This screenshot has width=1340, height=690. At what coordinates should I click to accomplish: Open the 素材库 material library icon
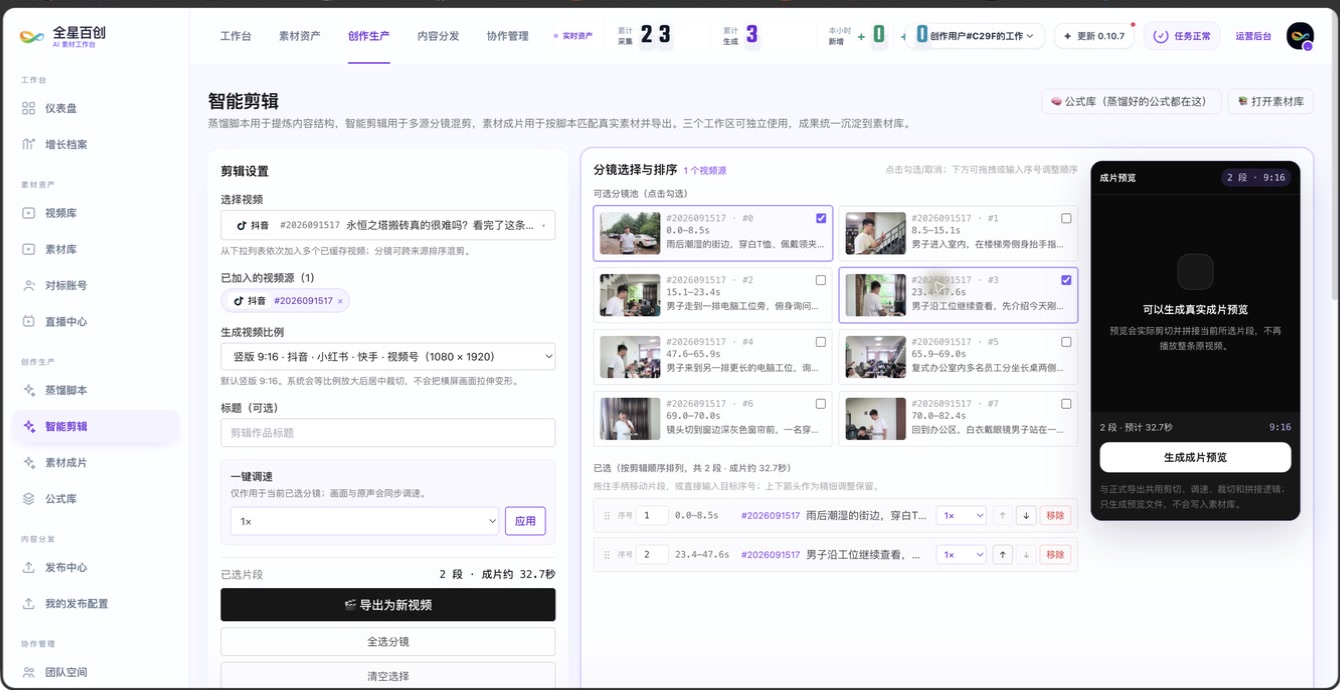pyautogui.click(x=28, y=249)
